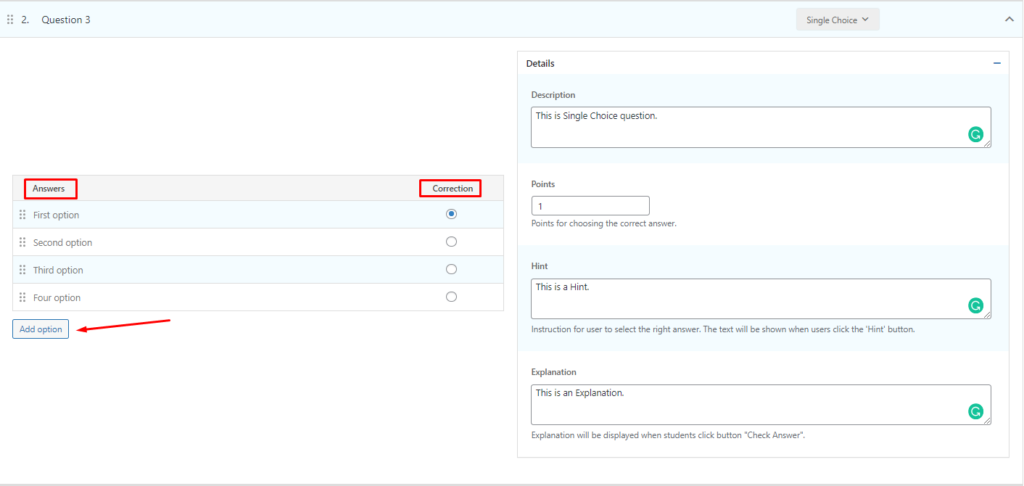Open the Single Choice question type dropdown
1024x486 pixels.
coord(837,20)
